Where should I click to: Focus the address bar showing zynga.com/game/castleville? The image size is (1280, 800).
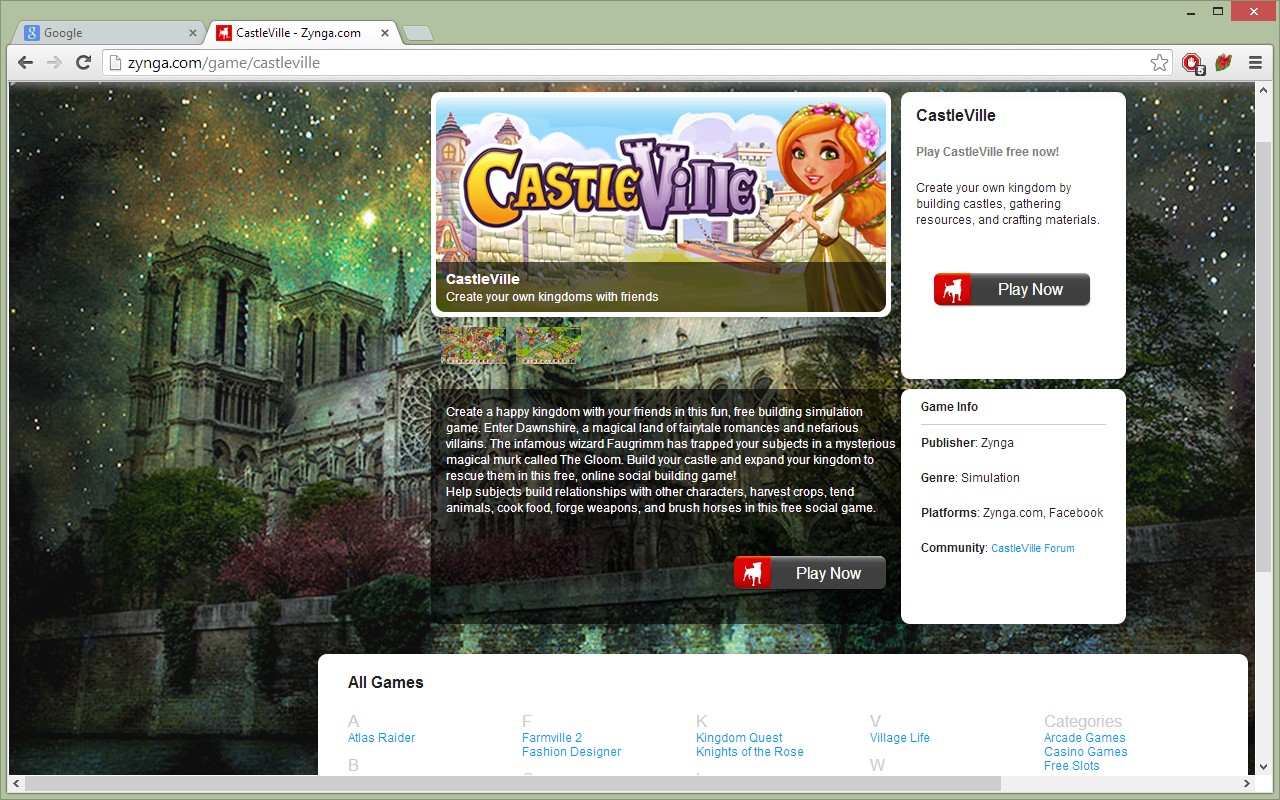[x=635, y=63]
